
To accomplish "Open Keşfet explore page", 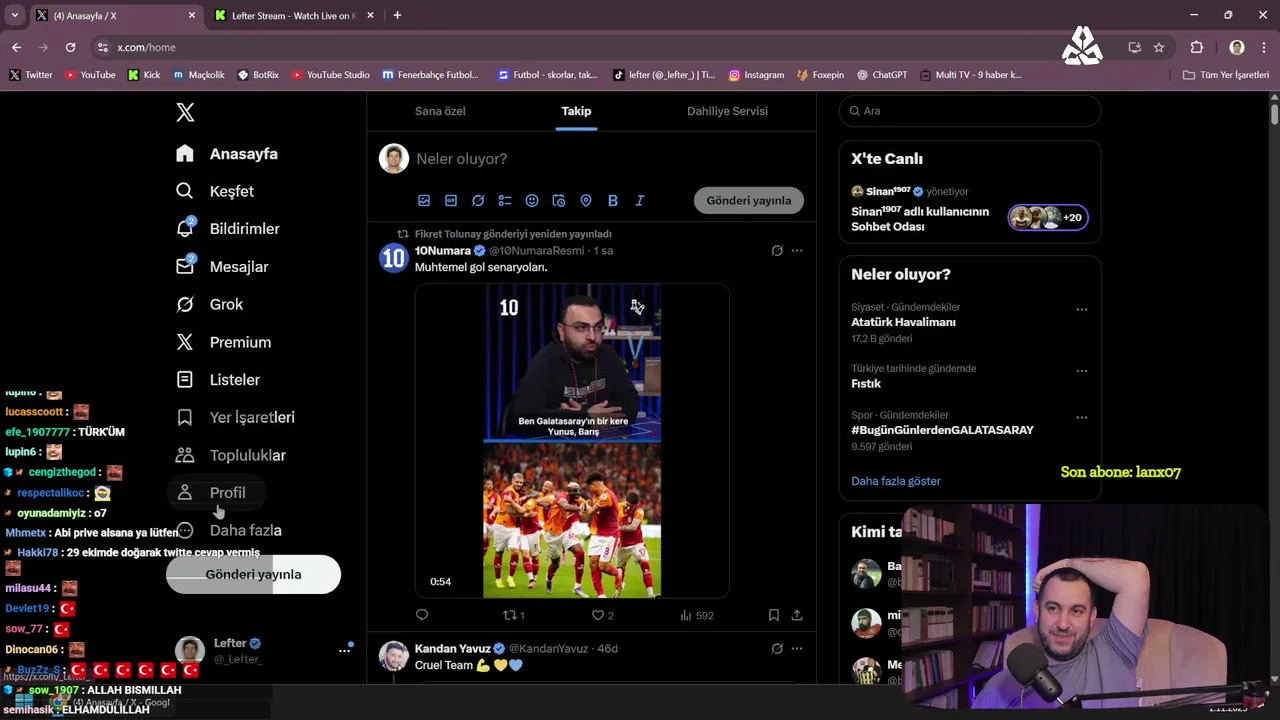I will click(x=215, y=191).
